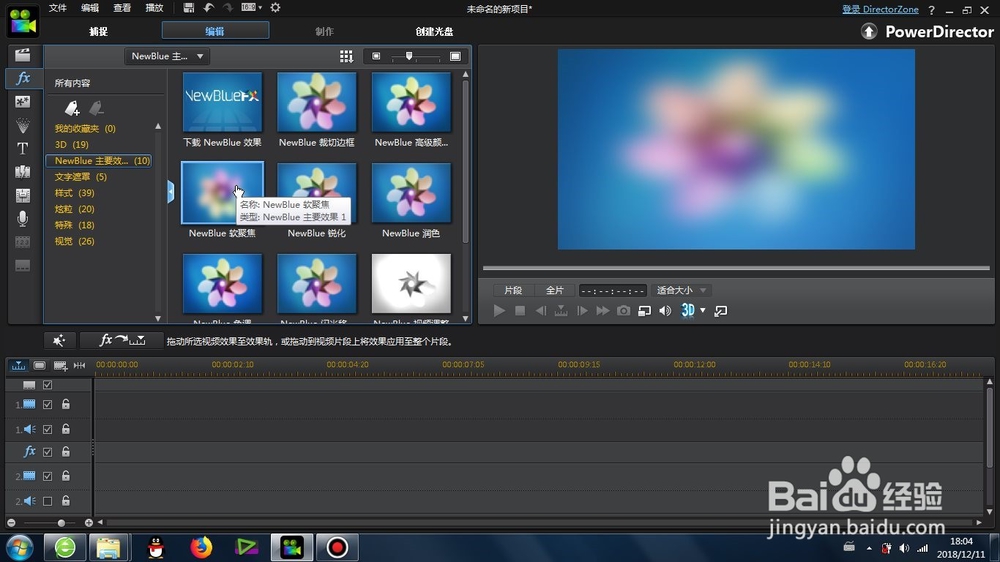Click the timeline view icon
1000x562 pixels.
[18, 366]
